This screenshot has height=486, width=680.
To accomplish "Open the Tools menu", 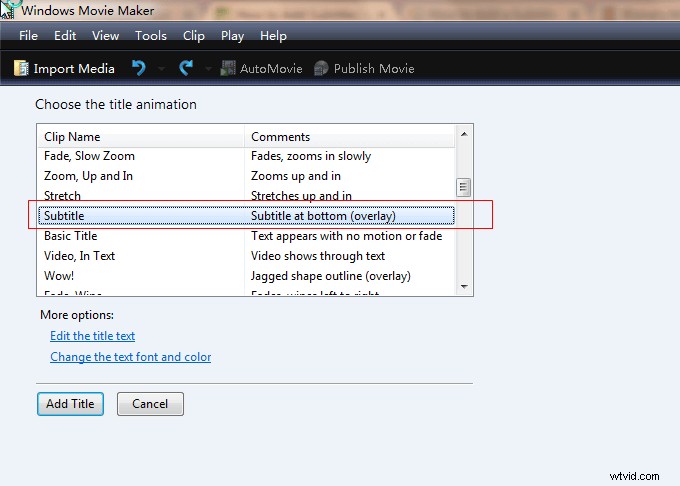I will (x=150, y=36).
